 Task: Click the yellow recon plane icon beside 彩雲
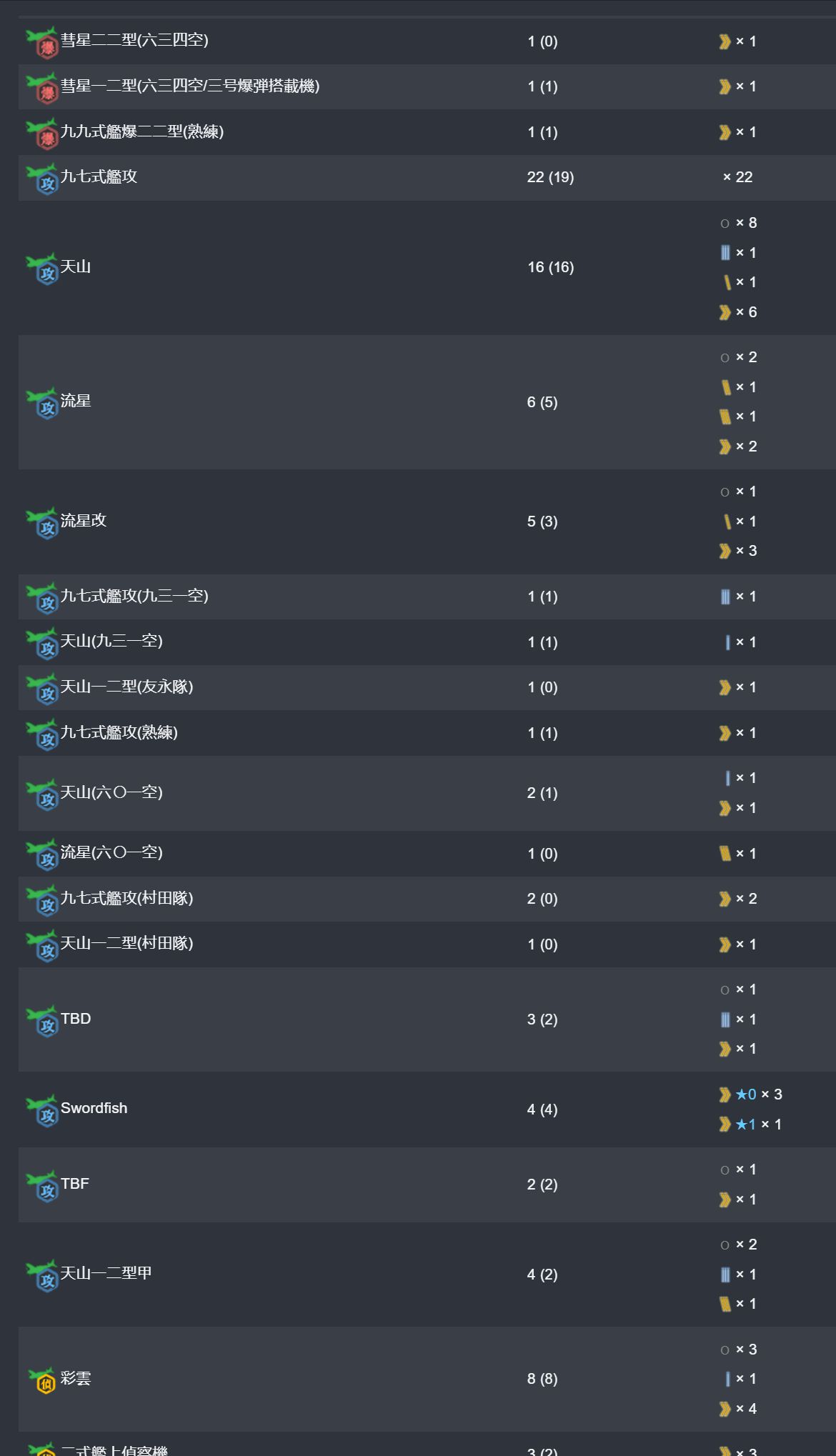click(41, 1380)
